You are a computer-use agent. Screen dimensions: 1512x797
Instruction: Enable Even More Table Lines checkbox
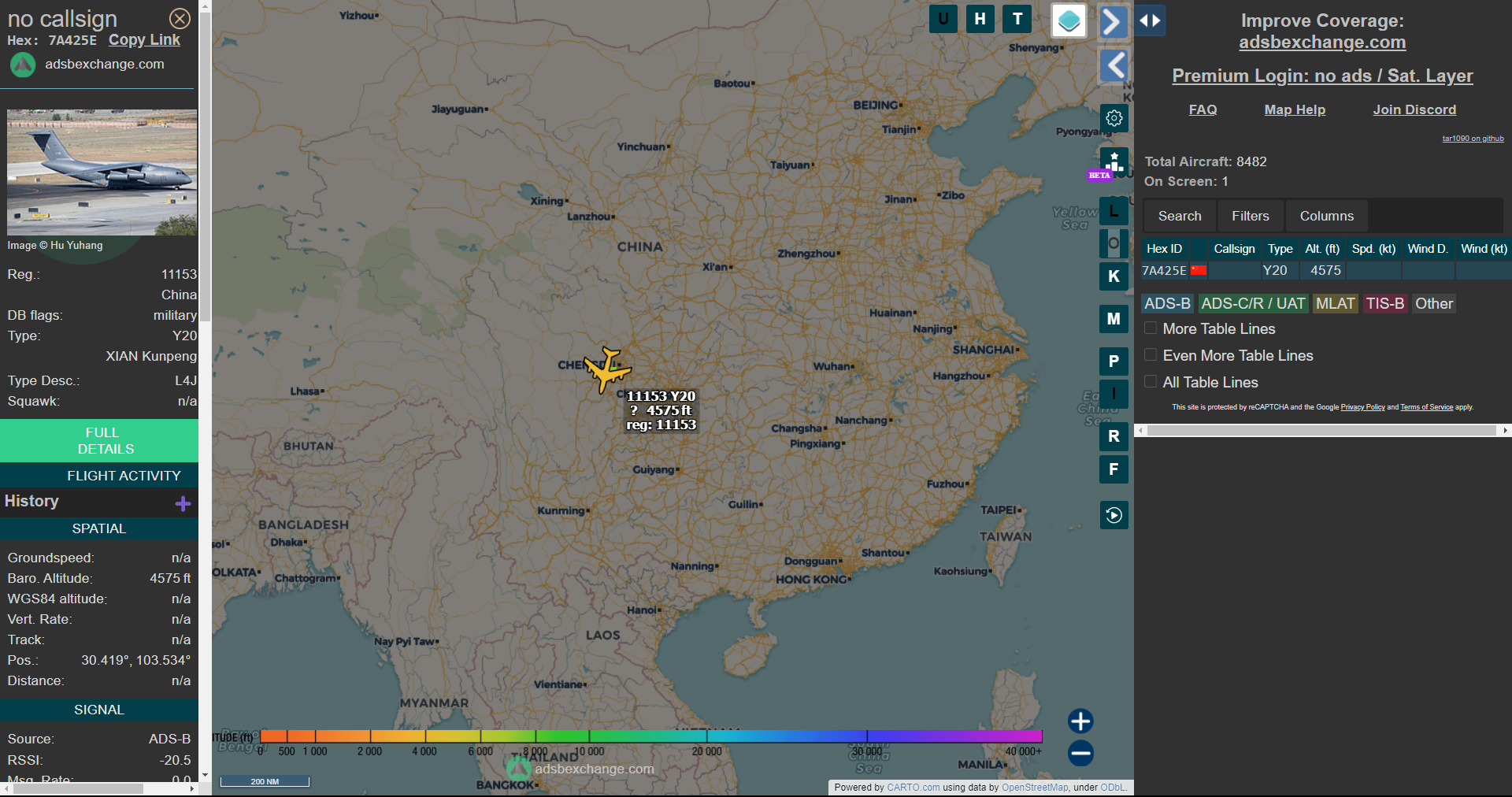tap(1151, 355)
